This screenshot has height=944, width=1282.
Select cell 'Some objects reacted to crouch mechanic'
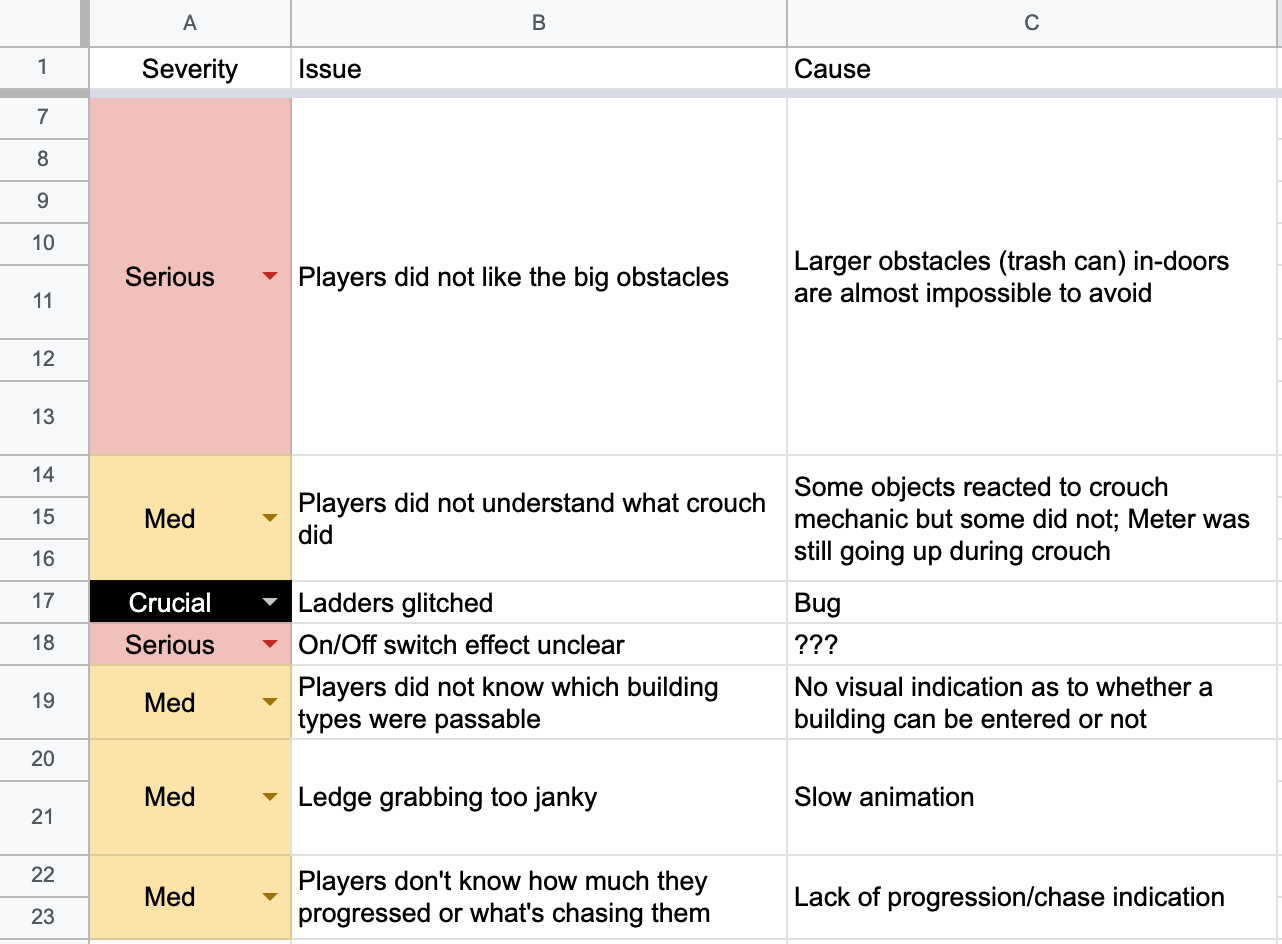(x=1034, y=518)
